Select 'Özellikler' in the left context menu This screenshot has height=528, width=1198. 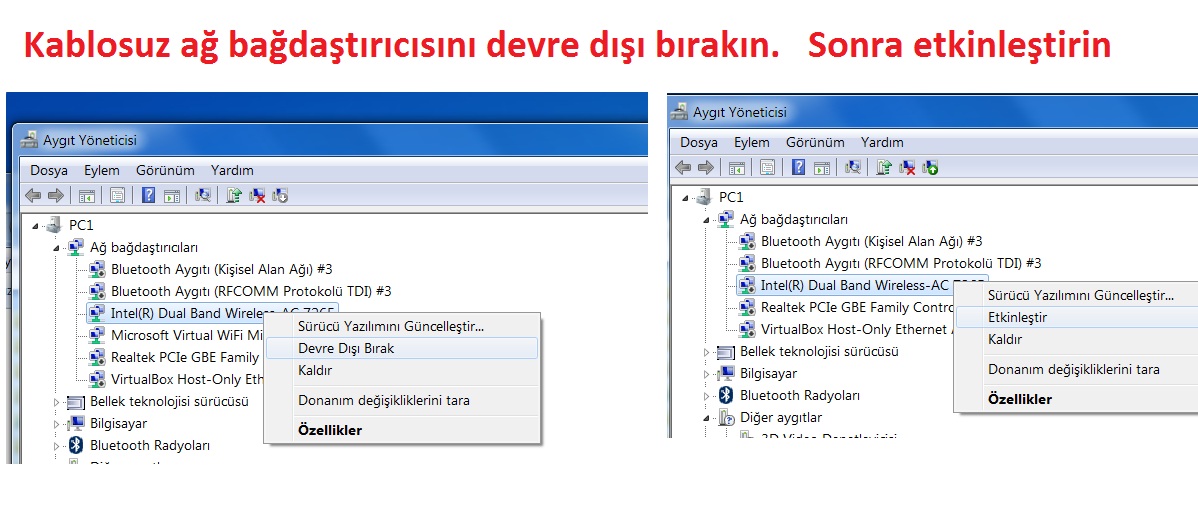330,430
